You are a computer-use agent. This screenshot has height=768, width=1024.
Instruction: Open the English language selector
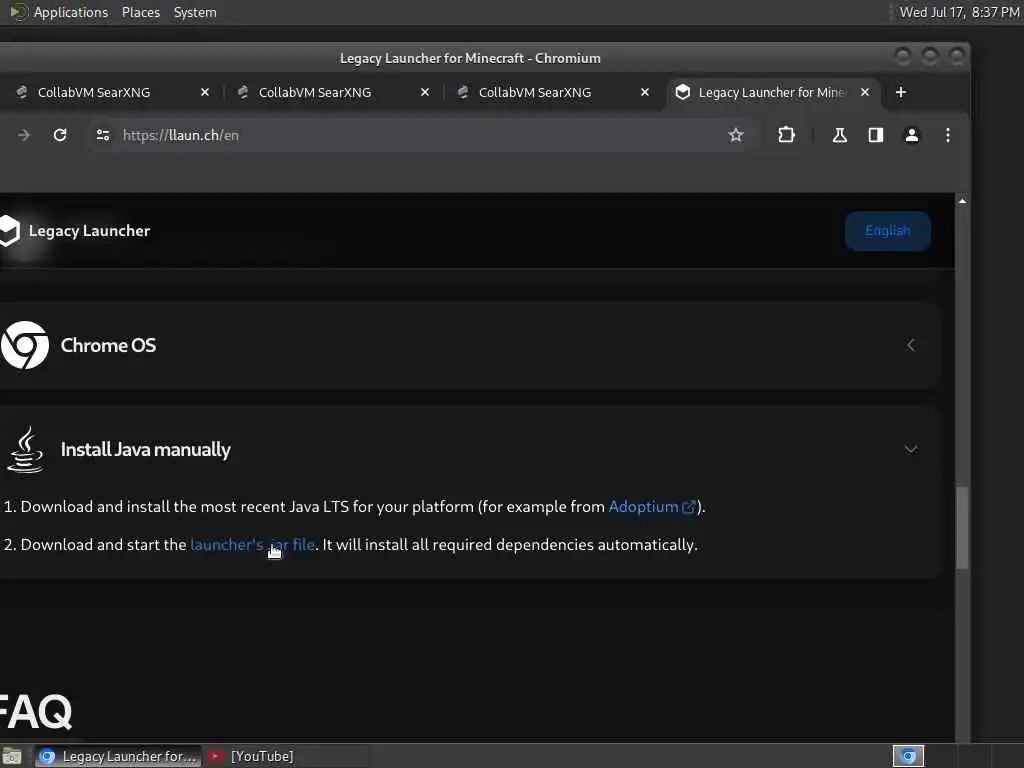pos(888,231)
